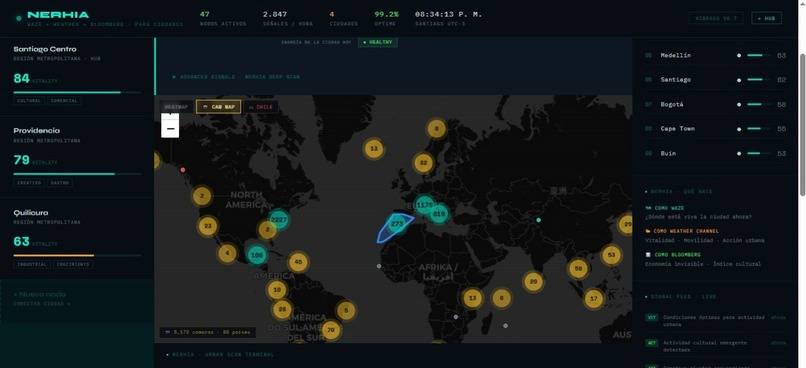This screenshot has width=806, height=368.
Task: Click the GASTRO tag
Action: click(60, 182)
